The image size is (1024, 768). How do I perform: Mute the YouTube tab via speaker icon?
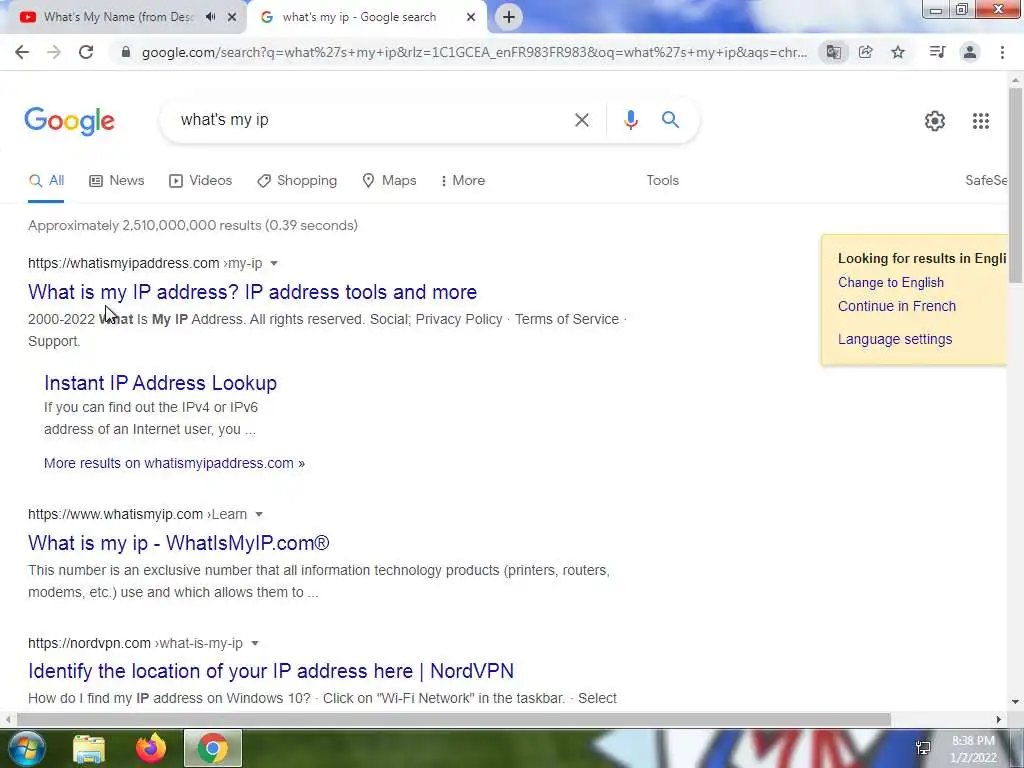pos(210,17)
